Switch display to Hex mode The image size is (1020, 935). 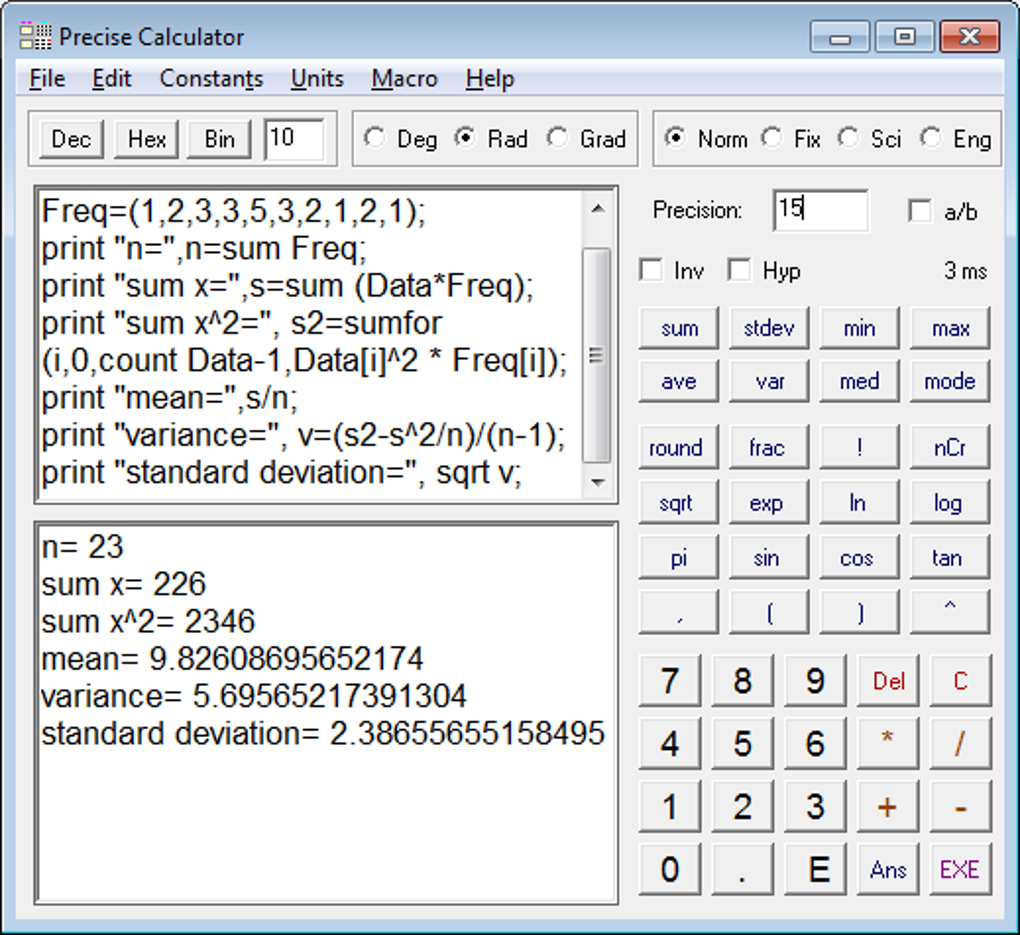click(146, 140)
